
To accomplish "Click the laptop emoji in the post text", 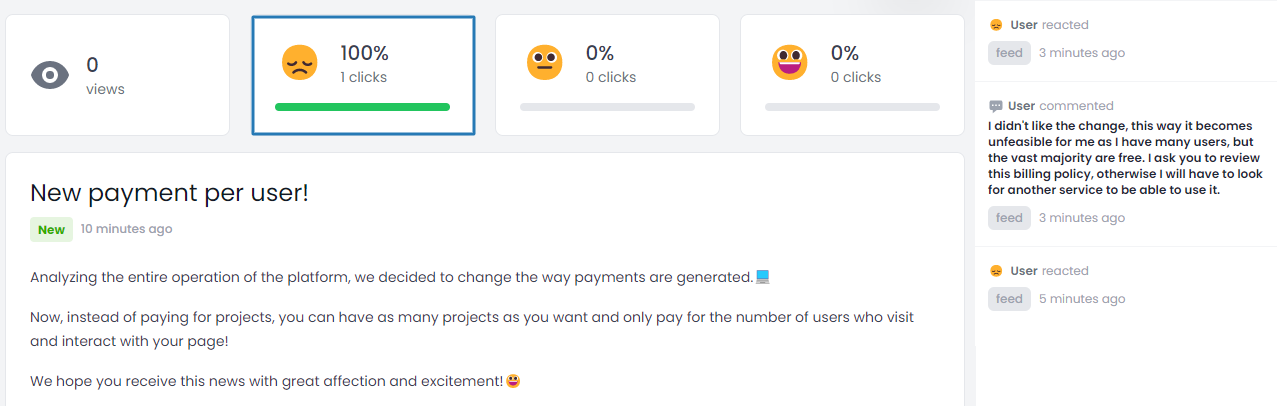I will click(763, 276).
